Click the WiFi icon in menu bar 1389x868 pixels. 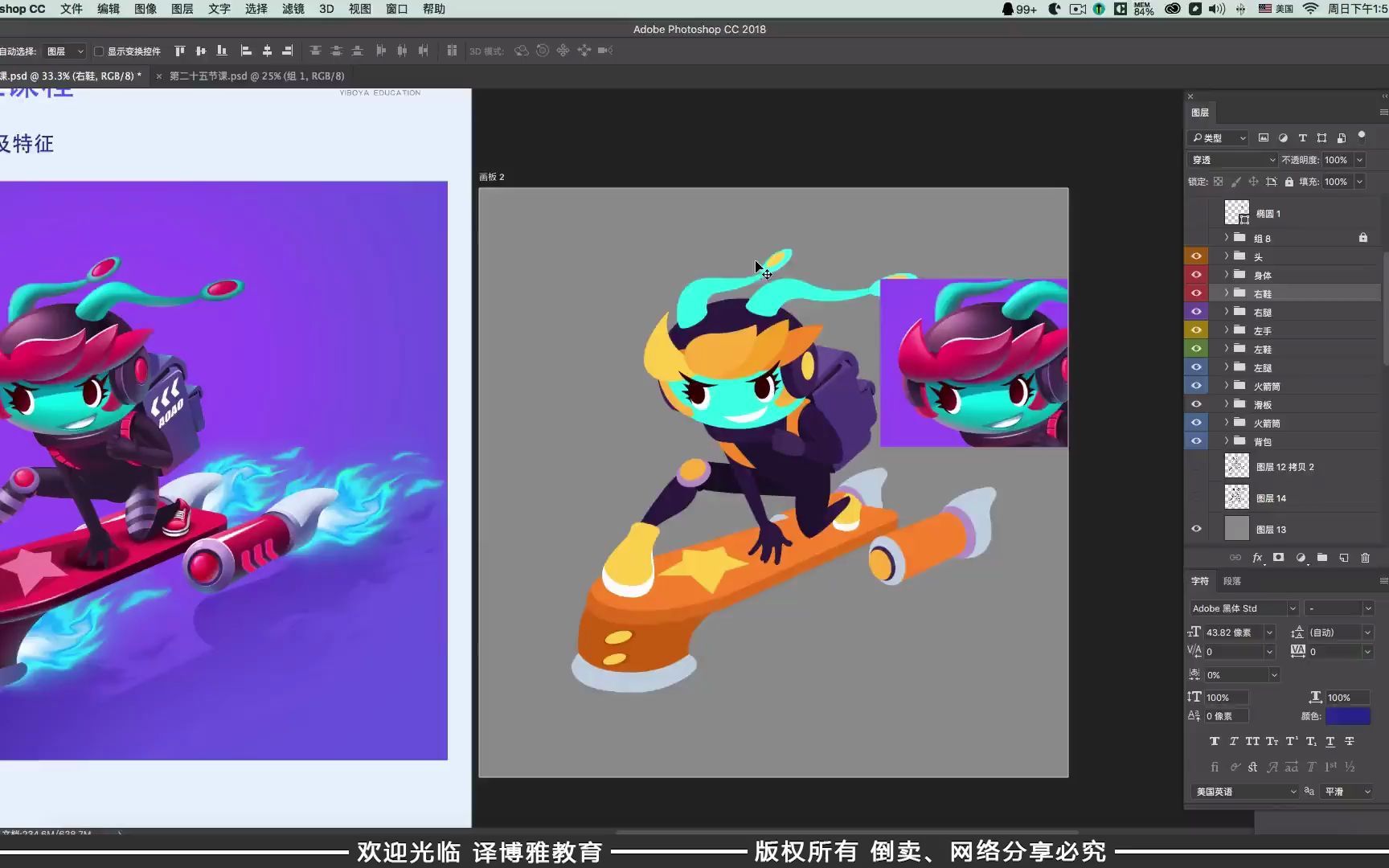[x=1310, y=9]
